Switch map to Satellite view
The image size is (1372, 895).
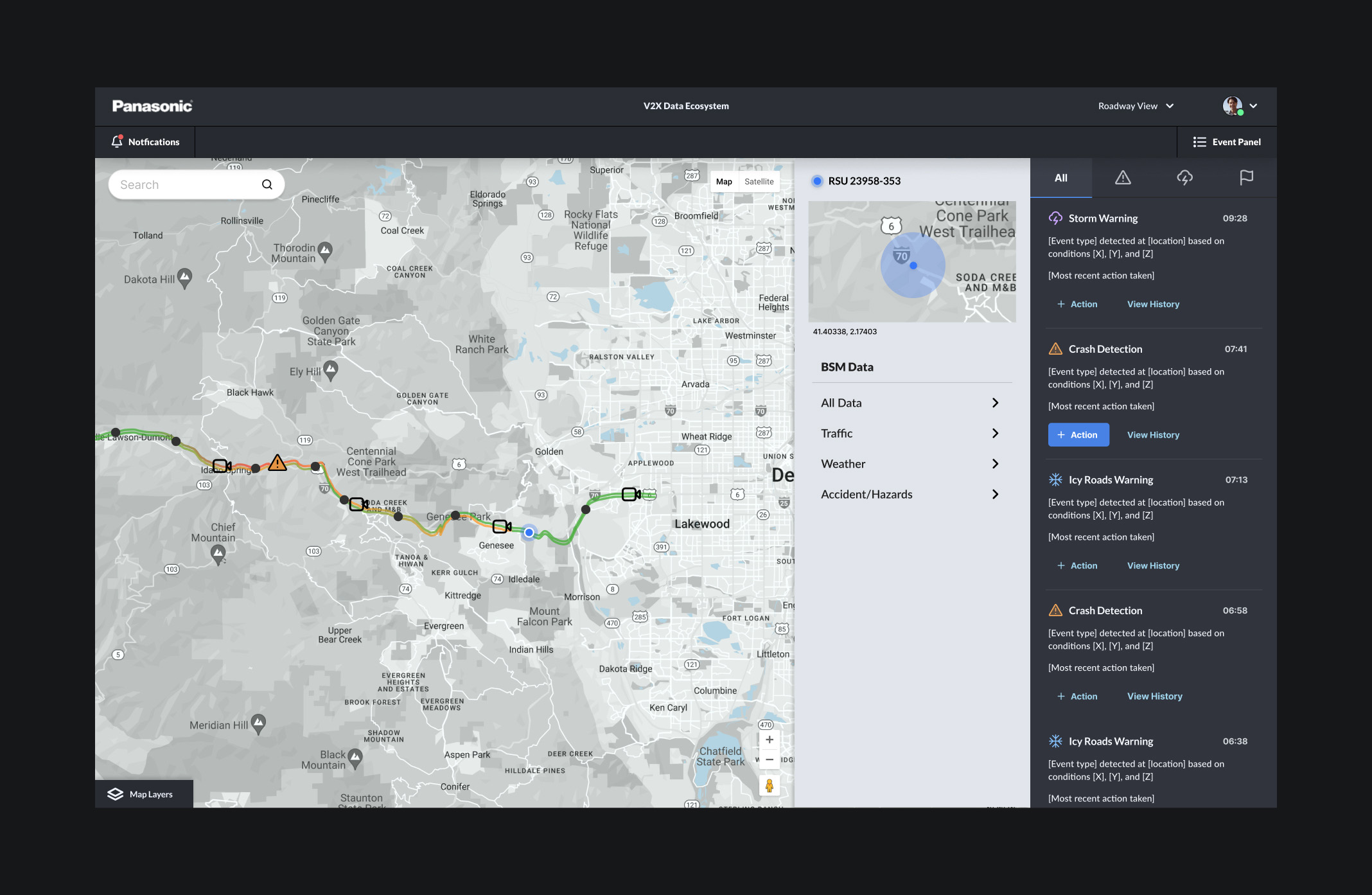759,182
